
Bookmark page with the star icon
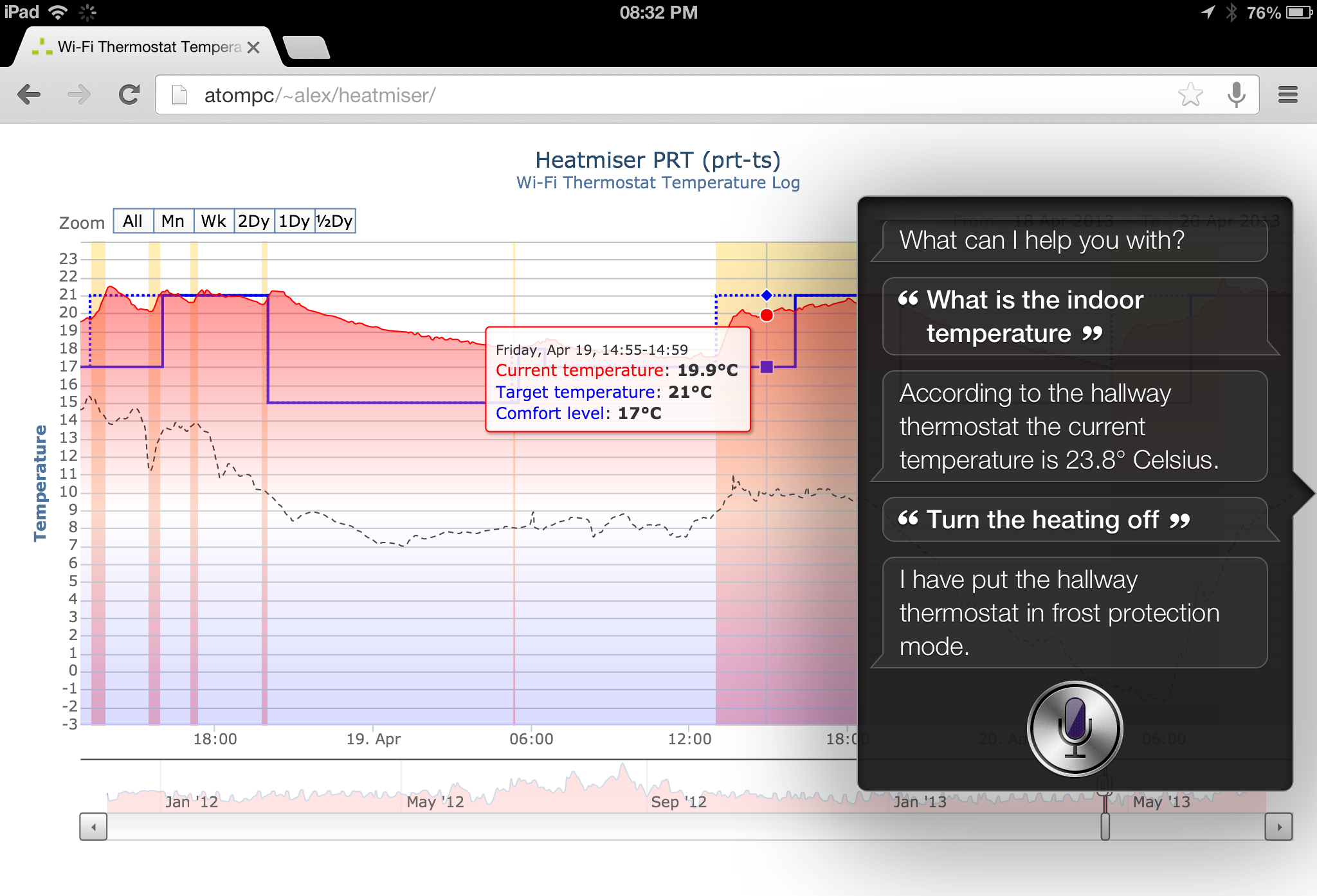[1190, 95]
